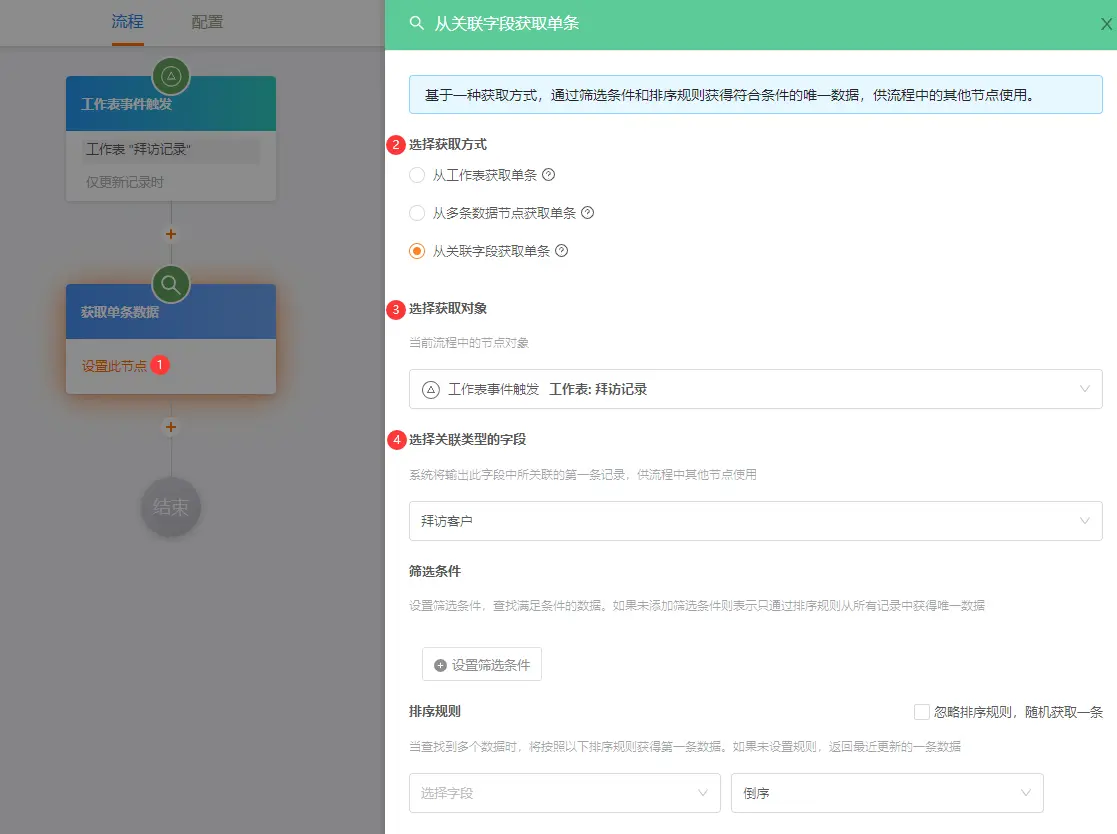The image size is (1117, 834).
Task: Click 工作表 "拜访记录" text in trigger node
Action: (x=138, y=149)
